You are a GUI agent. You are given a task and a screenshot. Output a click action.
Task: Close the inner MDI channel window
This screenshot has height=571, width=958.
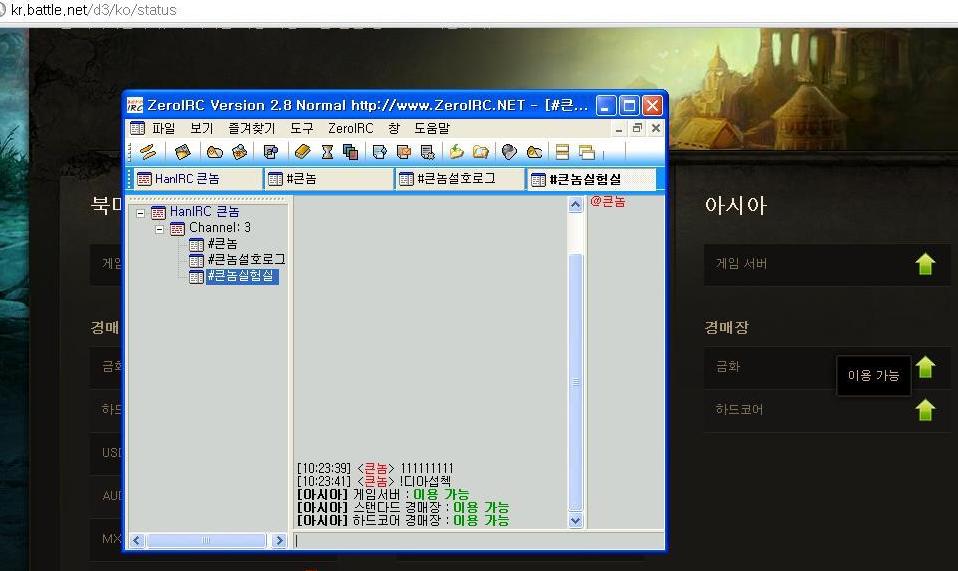(656, 128)
